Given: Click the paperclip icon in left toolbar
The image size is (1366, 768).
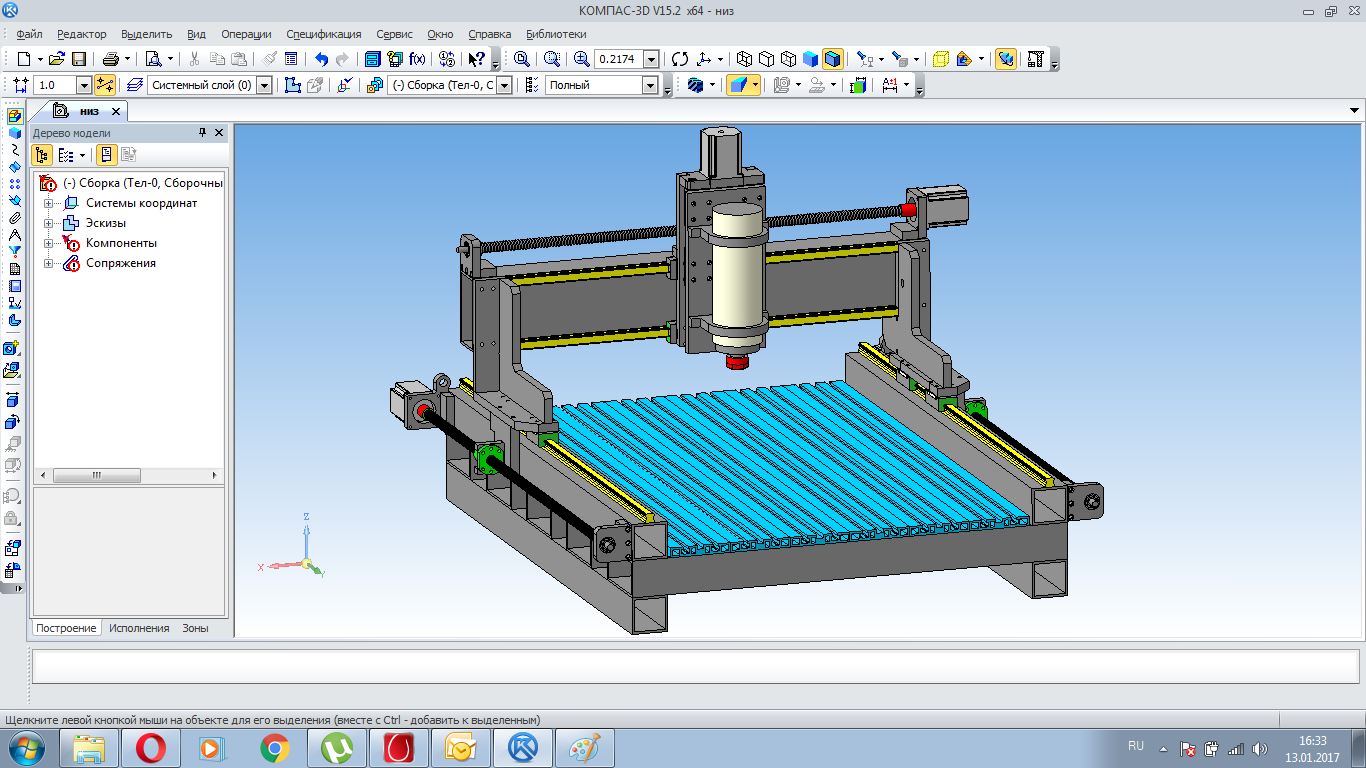Looking at the screenshot, I should [x=14, y=217].
